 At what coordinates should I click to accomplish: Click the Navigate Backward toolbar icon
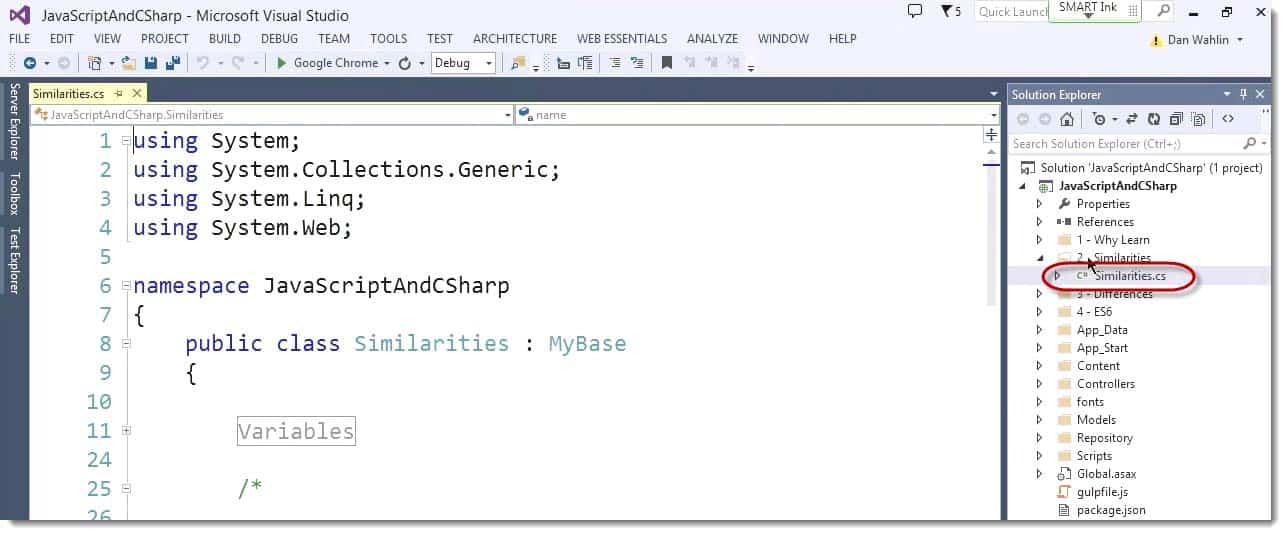click(x=30, y=63)
